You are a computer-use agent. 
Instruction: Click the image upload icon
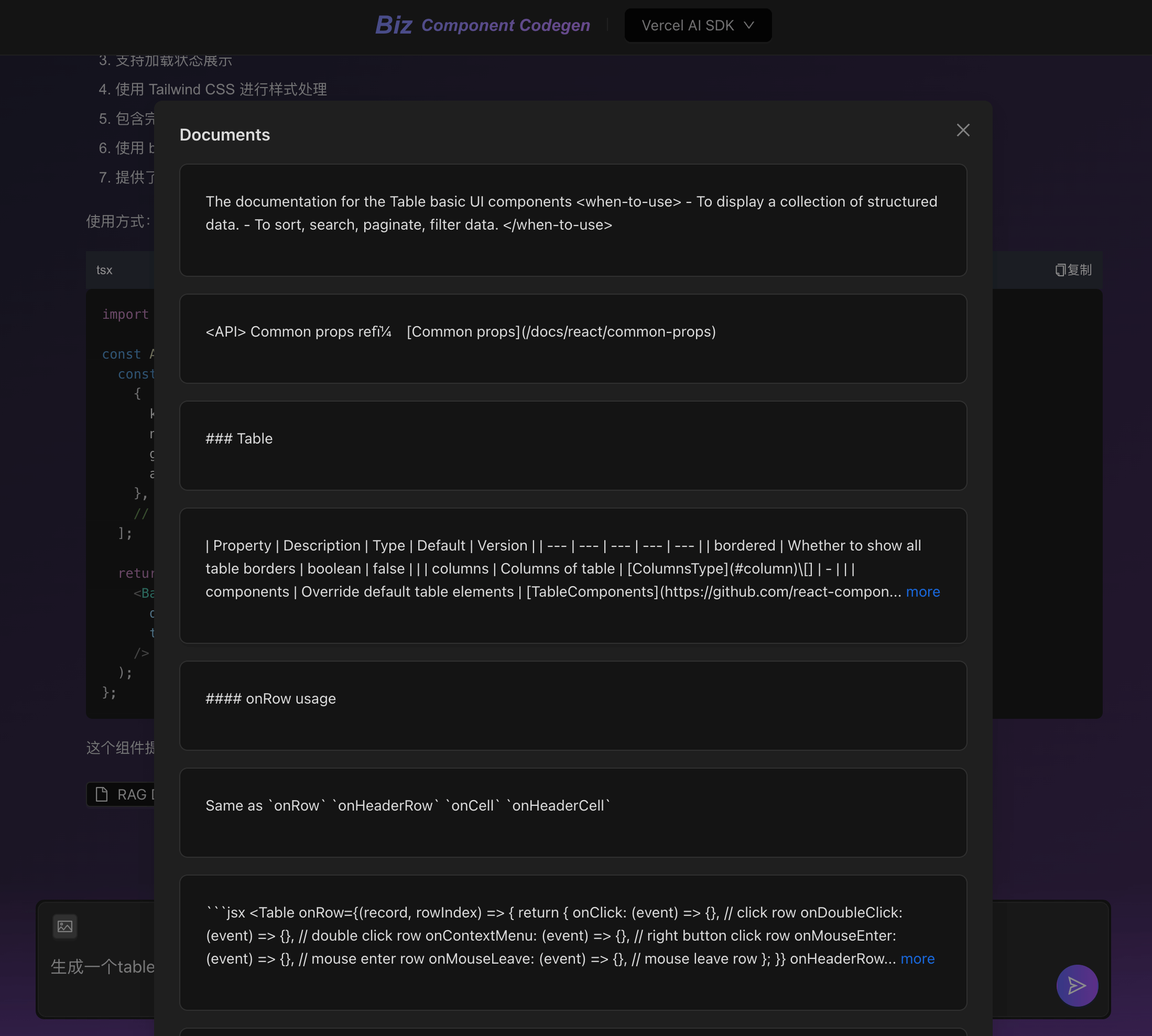[x=65, y=926]
